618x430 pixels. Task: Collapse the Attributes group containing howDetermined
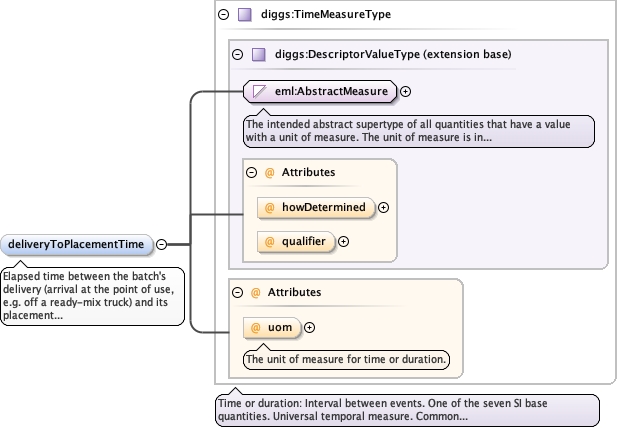point(251,172)
